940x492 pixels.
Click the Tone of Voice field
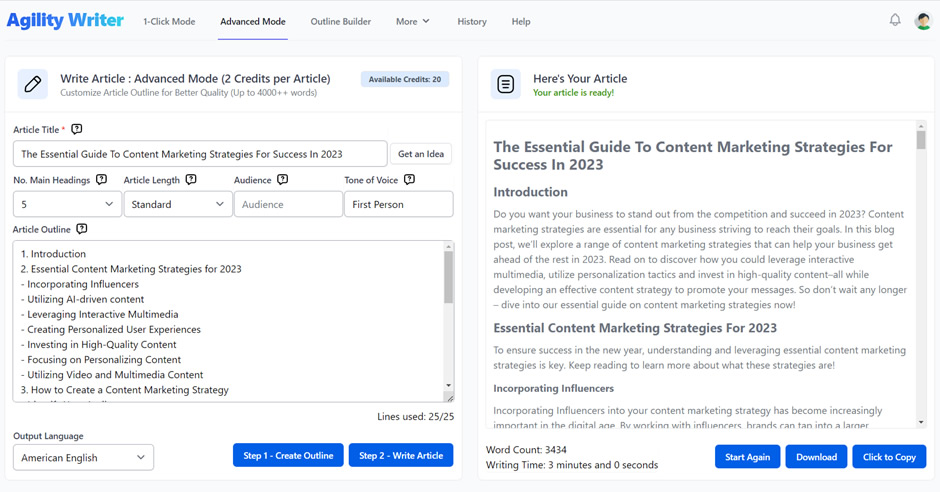pos(399,204)
